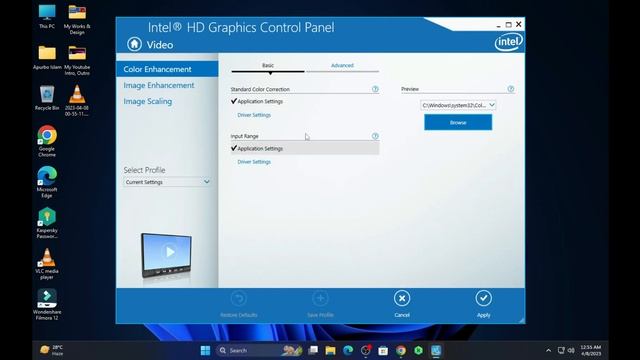Select Driver Settings under Standard Color Correction
The width and height of the screenshot is (640, 360).
tap(254, 115)
